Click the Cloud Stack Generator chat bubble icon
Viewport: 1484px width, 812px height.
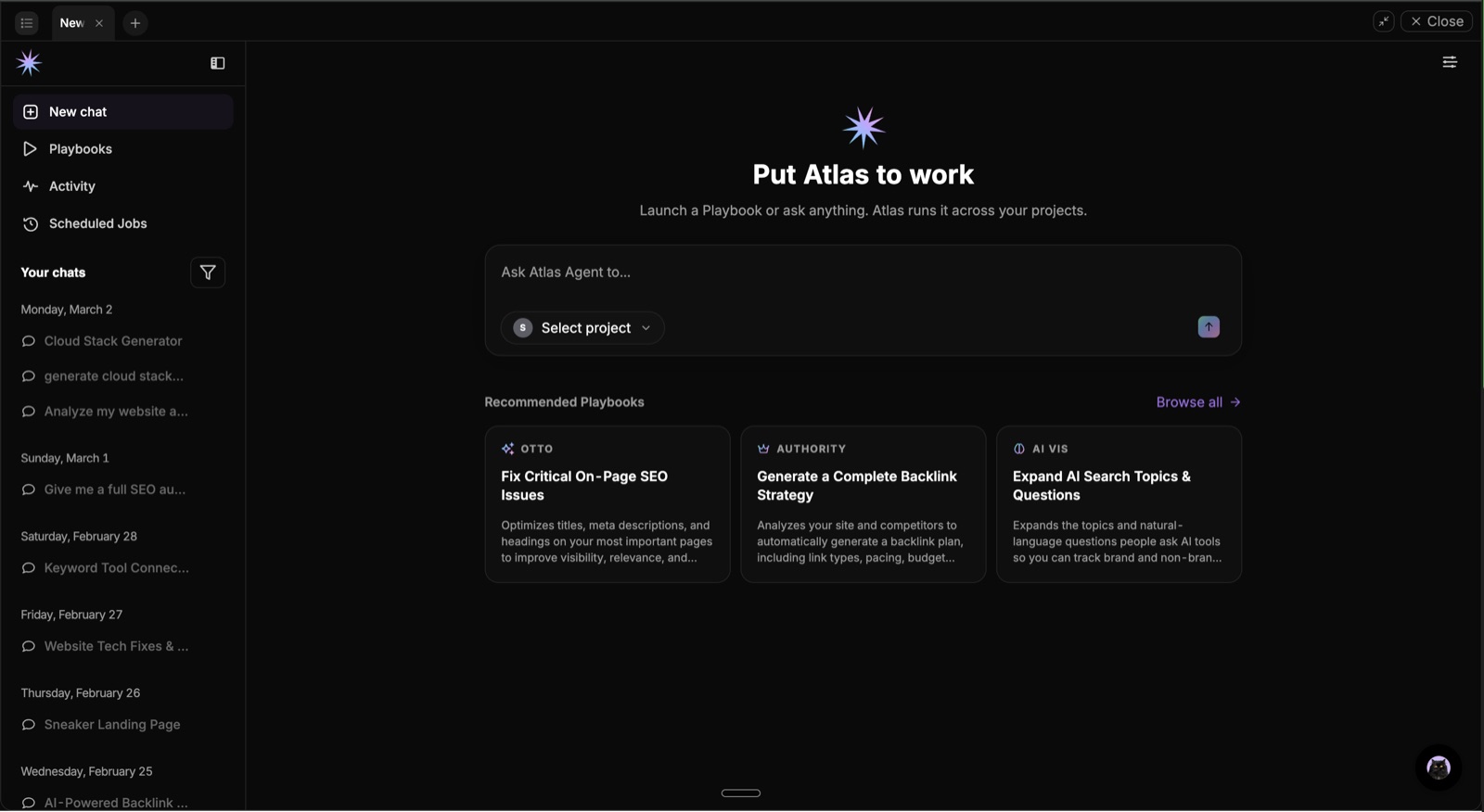29,341
